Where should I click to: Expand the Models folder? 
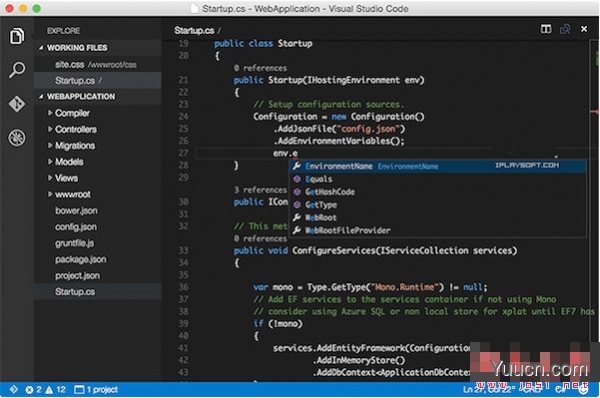(x=50, y=161)
